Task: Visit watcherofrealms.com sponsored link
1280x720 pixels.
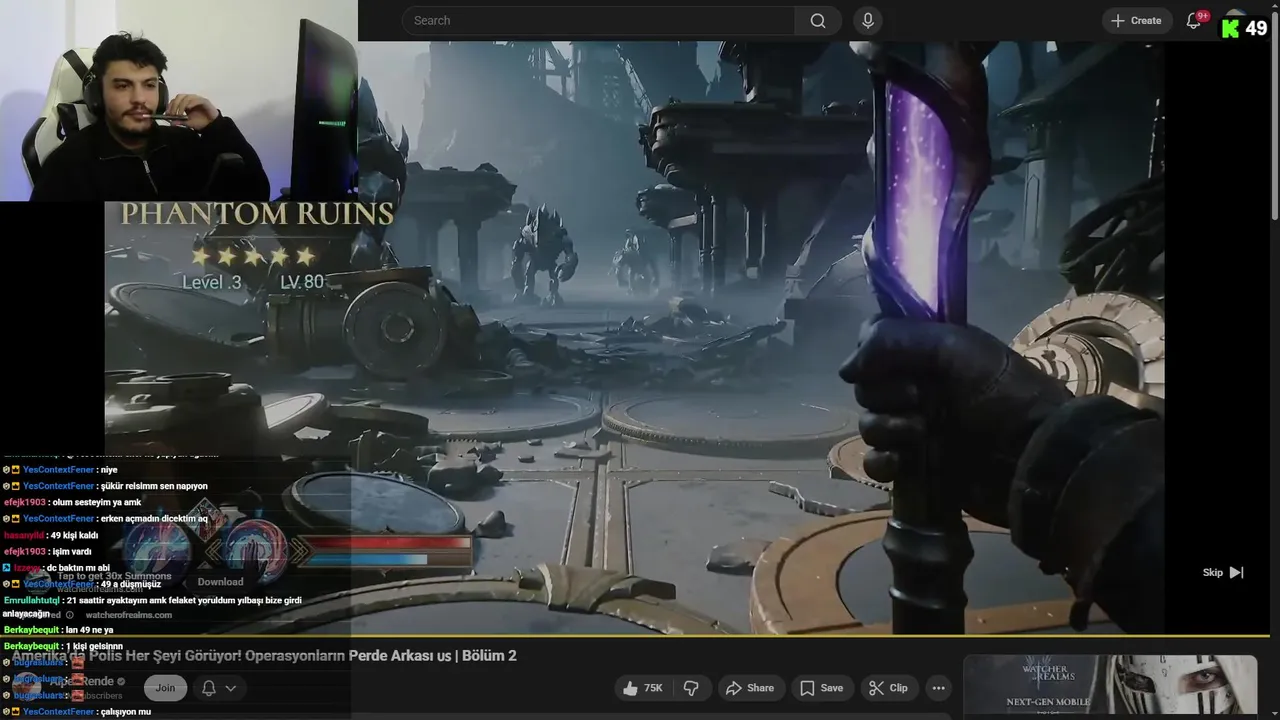Action: click(129, 615)
